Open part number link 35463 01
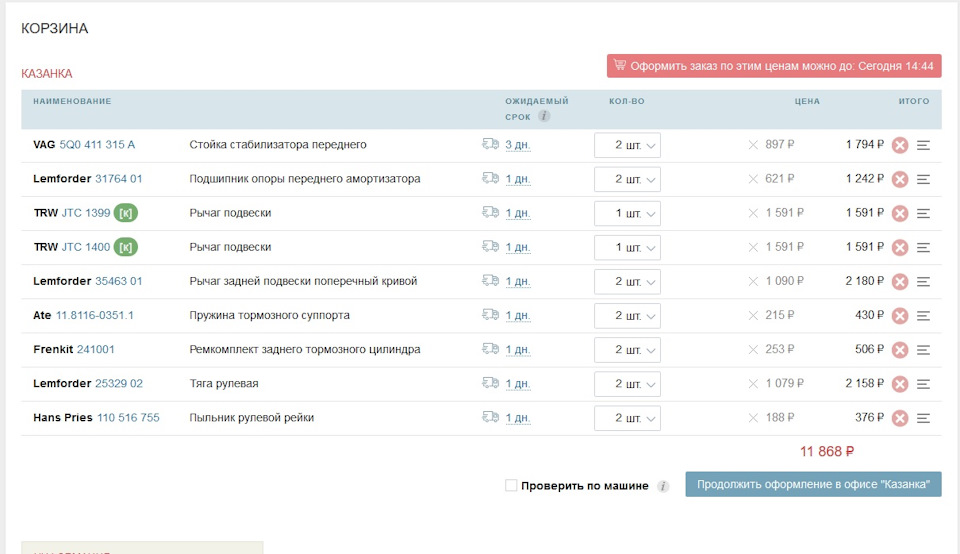The height and width of the screenshot is (554, 960). click(119, 281)
